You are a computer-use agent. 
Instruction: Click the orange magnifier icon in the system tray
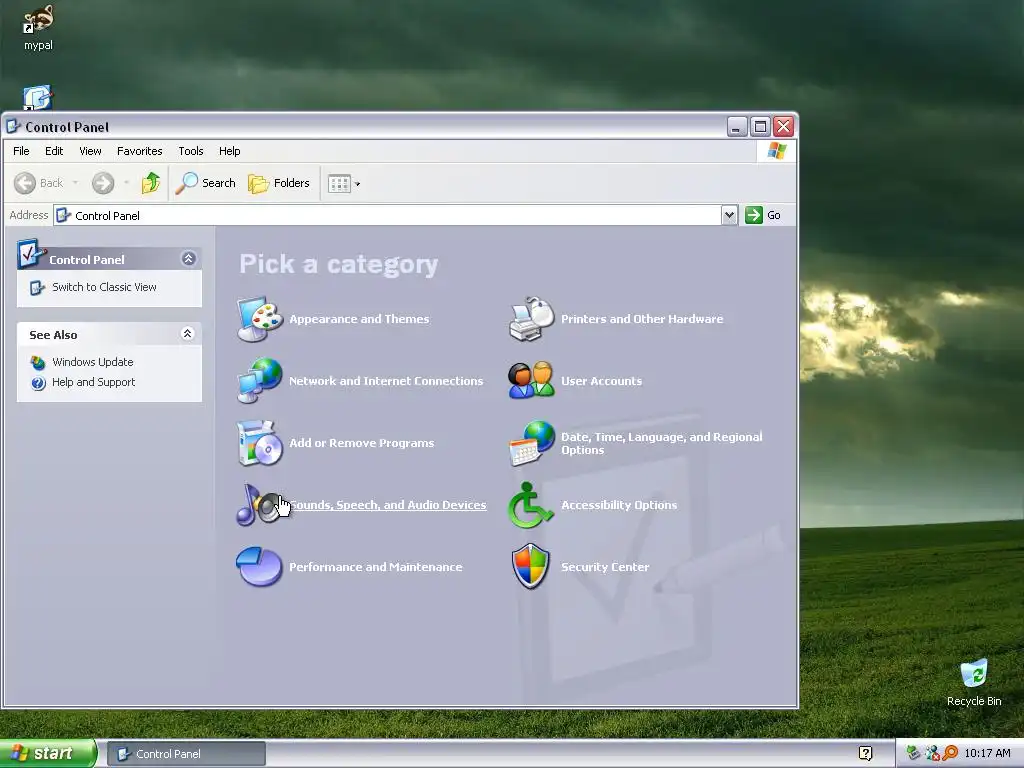pyautogui.click(x=950, y=753)
